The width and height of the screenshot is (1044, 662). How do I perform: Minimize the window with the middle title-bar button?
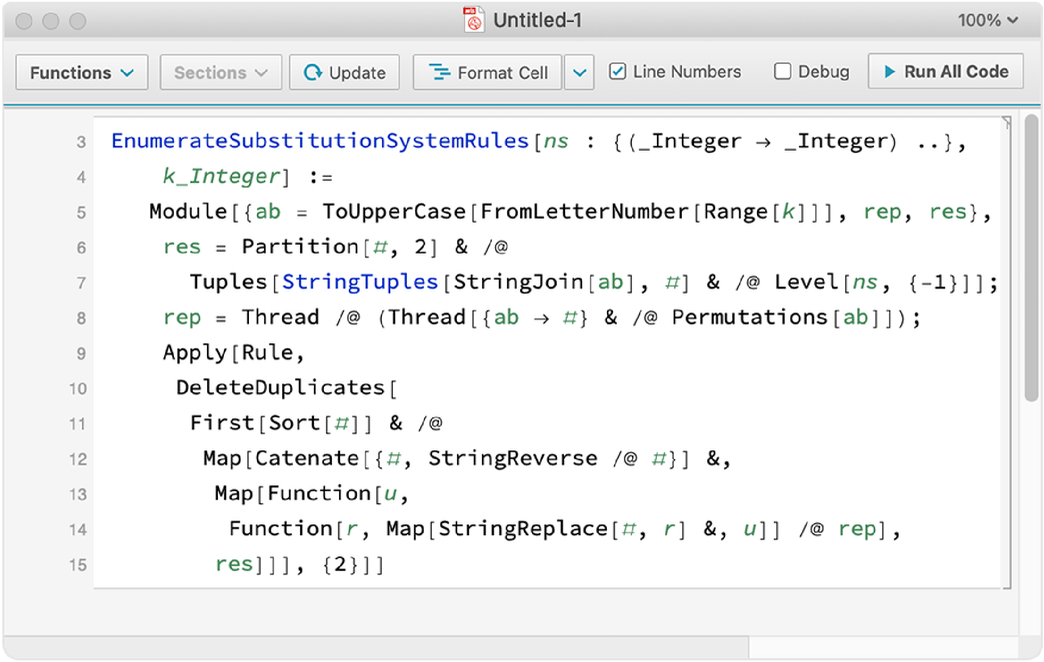coord(51,21)
